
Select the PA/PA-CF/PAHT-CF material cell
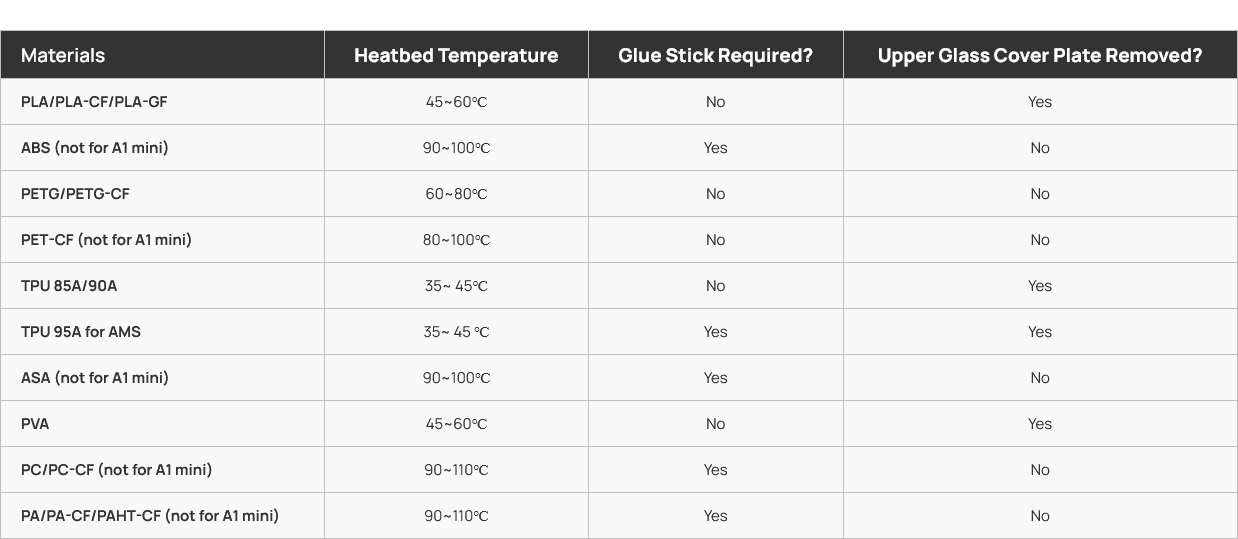[x=150, y=516]
